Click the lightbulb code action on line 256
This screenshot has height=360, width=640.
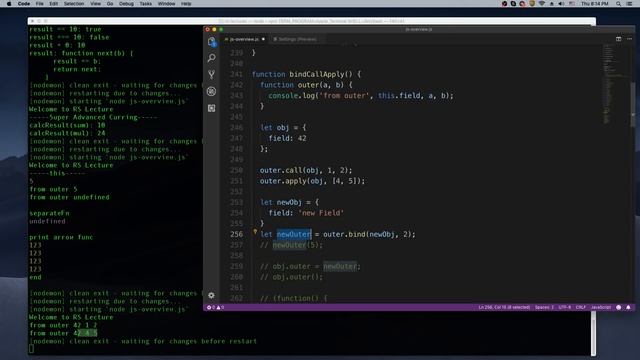255,232
